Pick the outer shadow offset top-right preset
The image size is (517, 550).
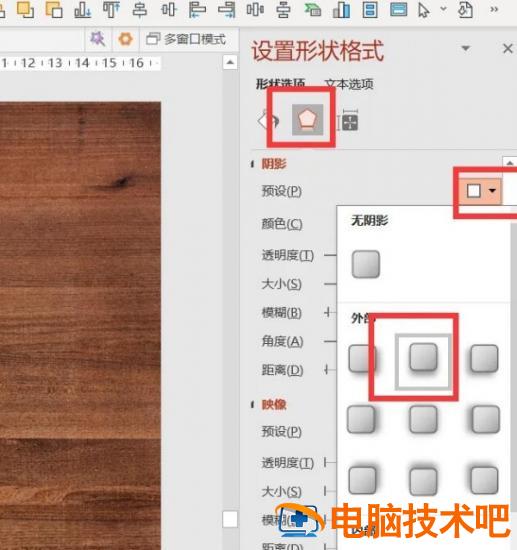362,480
